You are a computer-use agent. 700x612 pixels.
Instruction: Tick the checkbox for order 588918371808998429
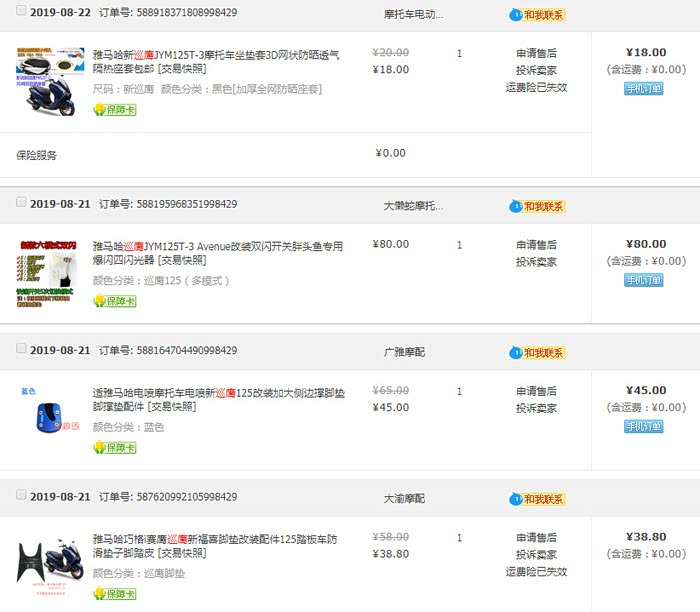coord(21,10)
